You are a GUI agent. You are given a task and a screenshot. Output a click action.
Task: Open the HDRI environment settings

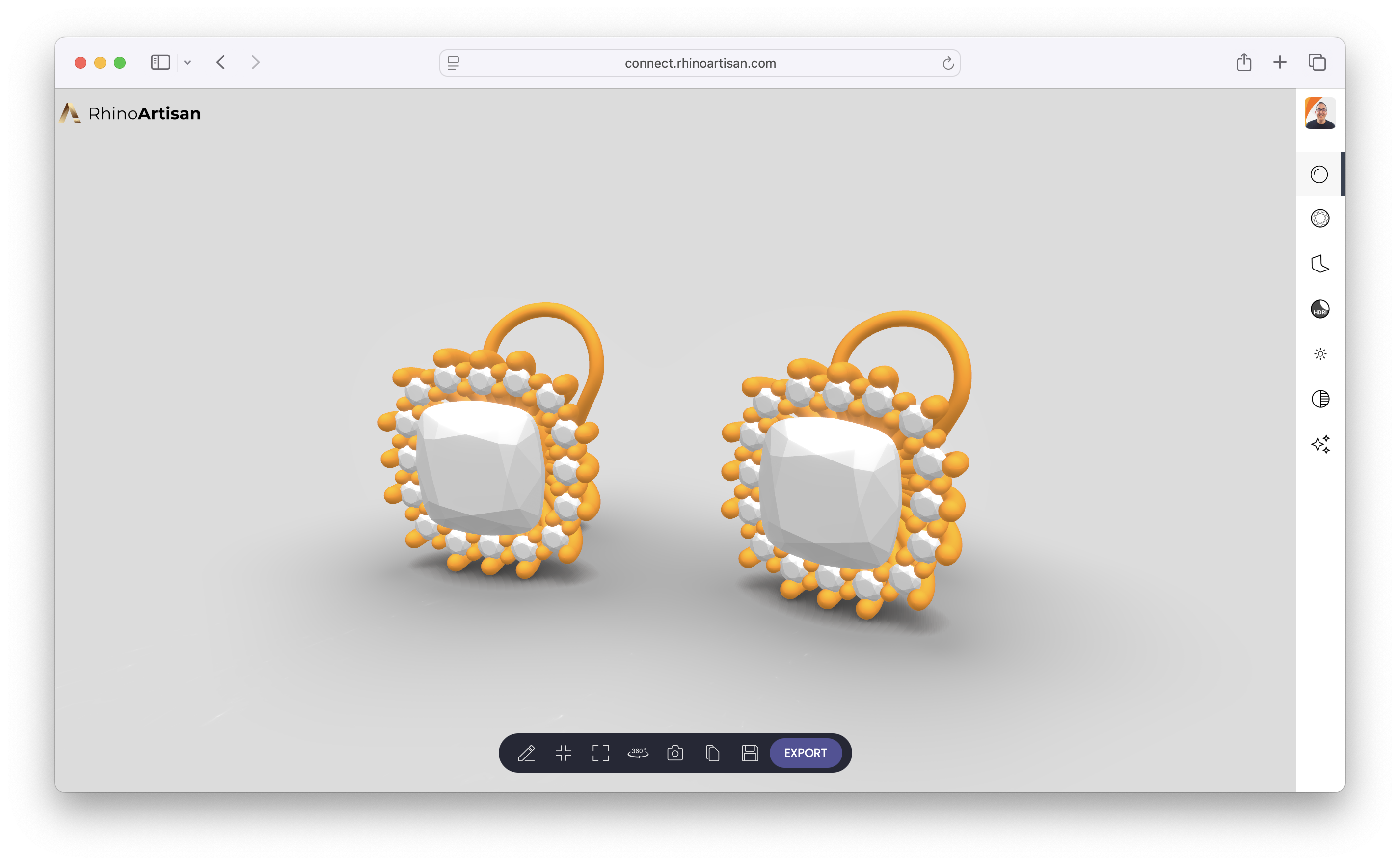pos(1319,309)
